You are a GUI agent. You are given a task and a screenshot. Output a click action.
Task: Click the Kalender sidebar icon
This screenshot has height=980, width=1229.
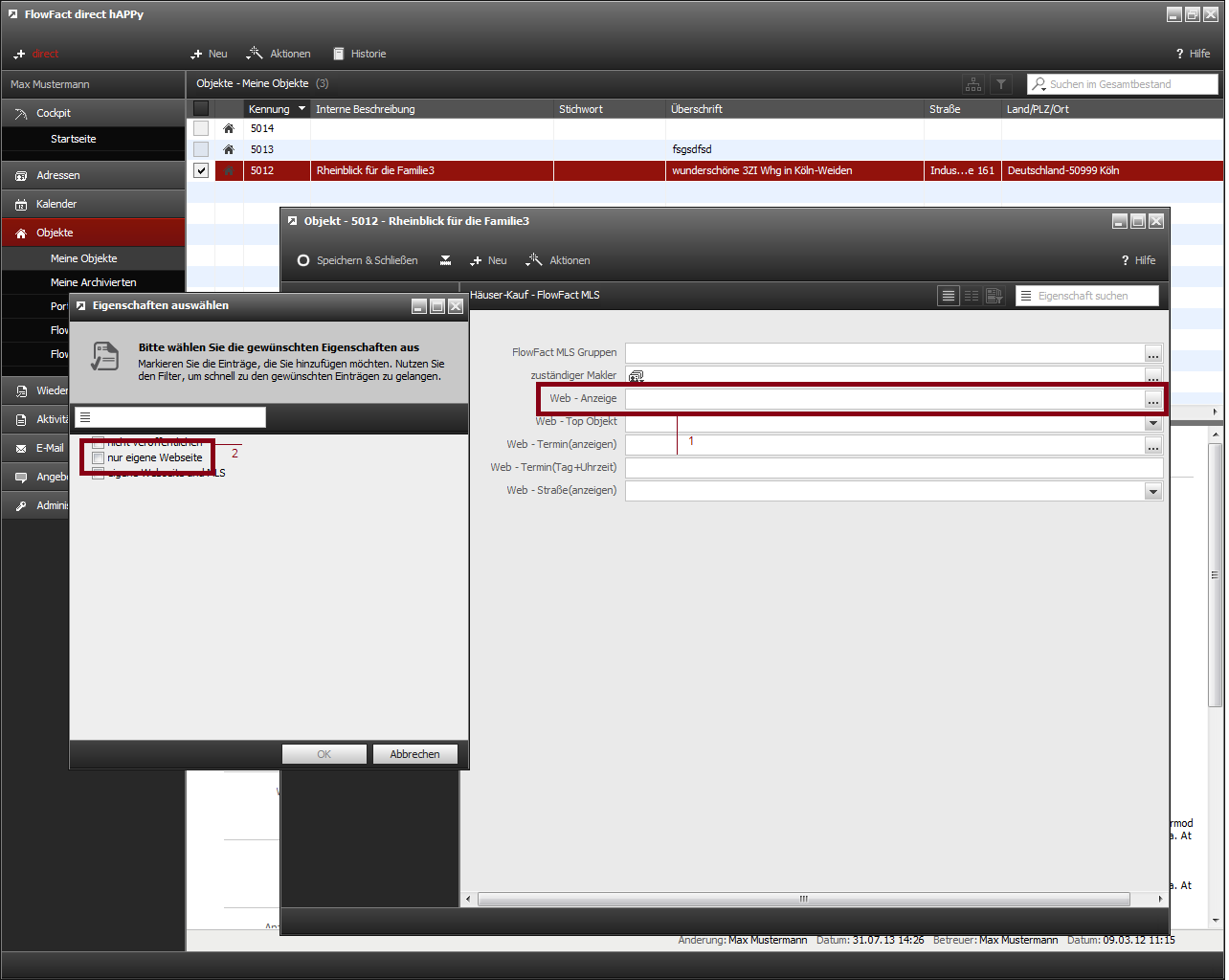click(21, 205)
